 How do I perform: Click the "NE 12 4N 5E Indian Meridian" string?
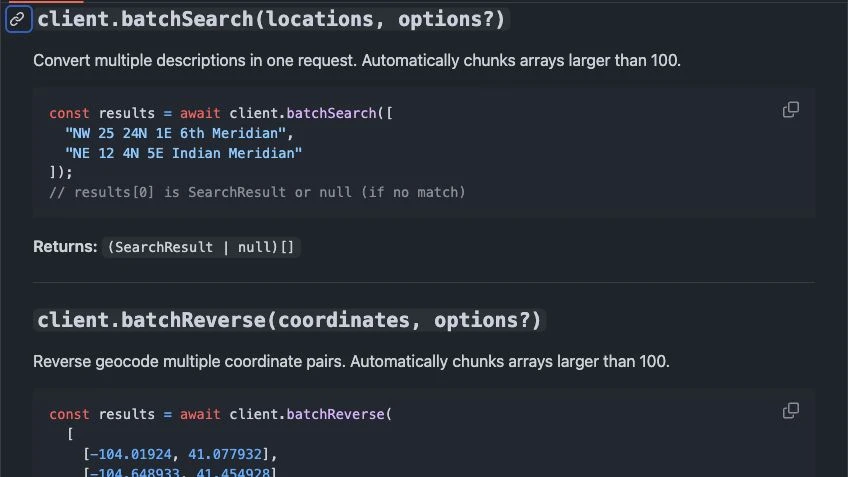pyautogui.click(x=183, y=153)
